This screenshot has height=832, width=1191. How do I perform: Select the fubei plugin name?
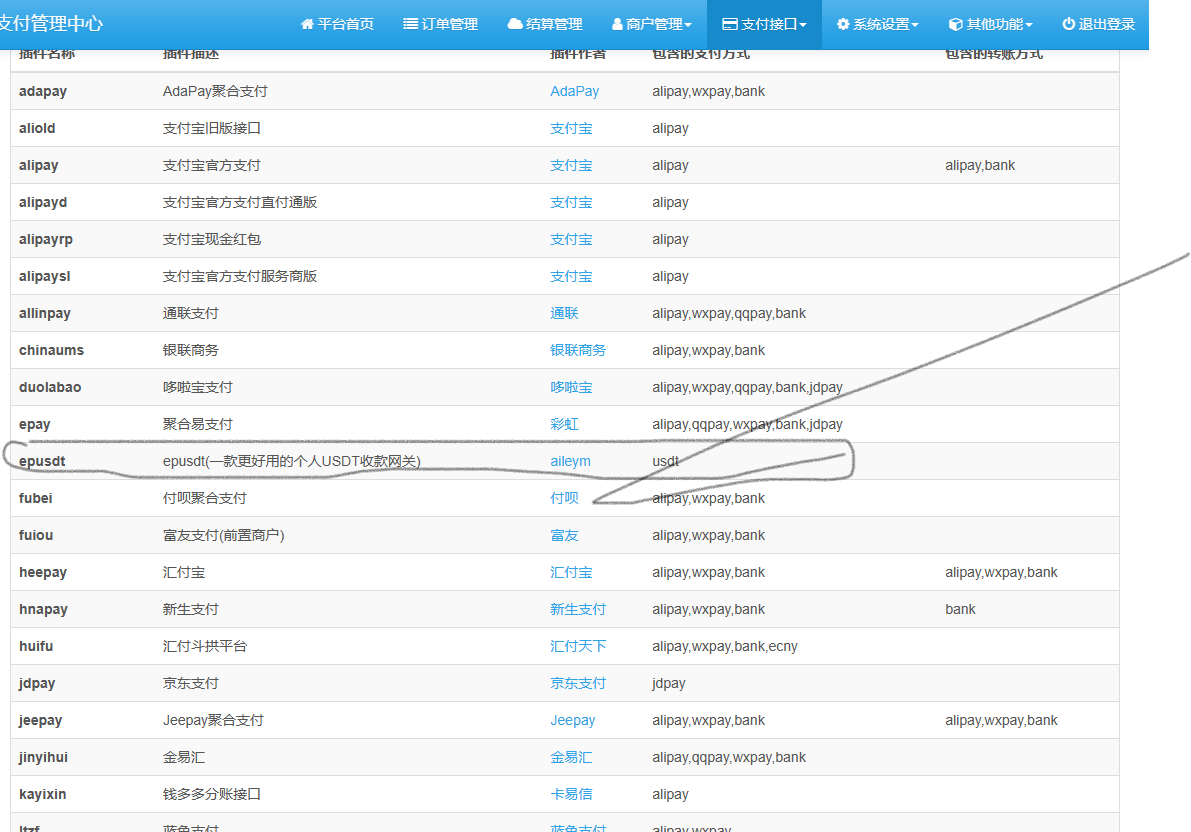(x=36, y=498)
